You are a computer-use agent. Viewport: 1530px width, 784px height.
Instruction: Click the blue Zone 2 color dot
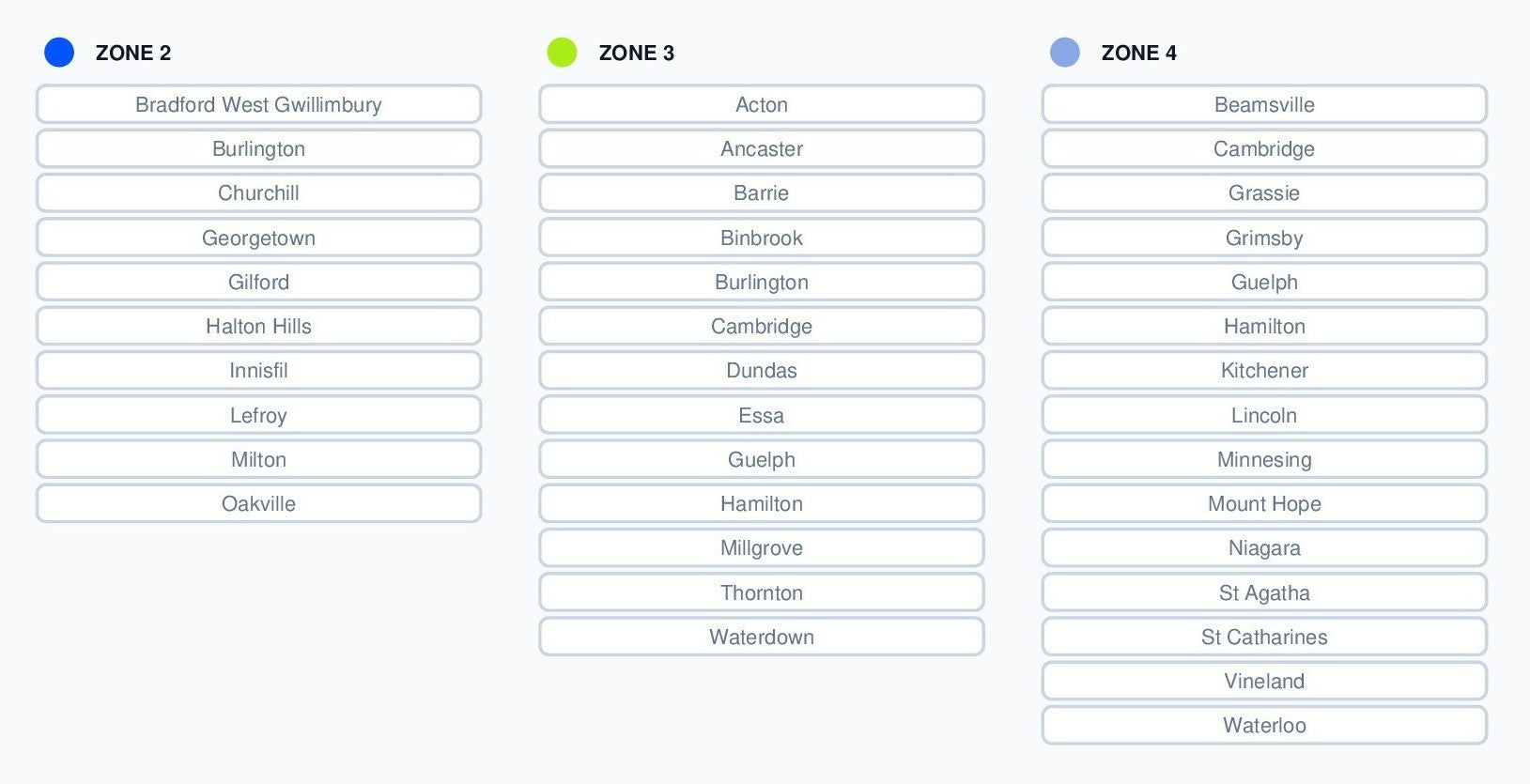tap(59, 53)
